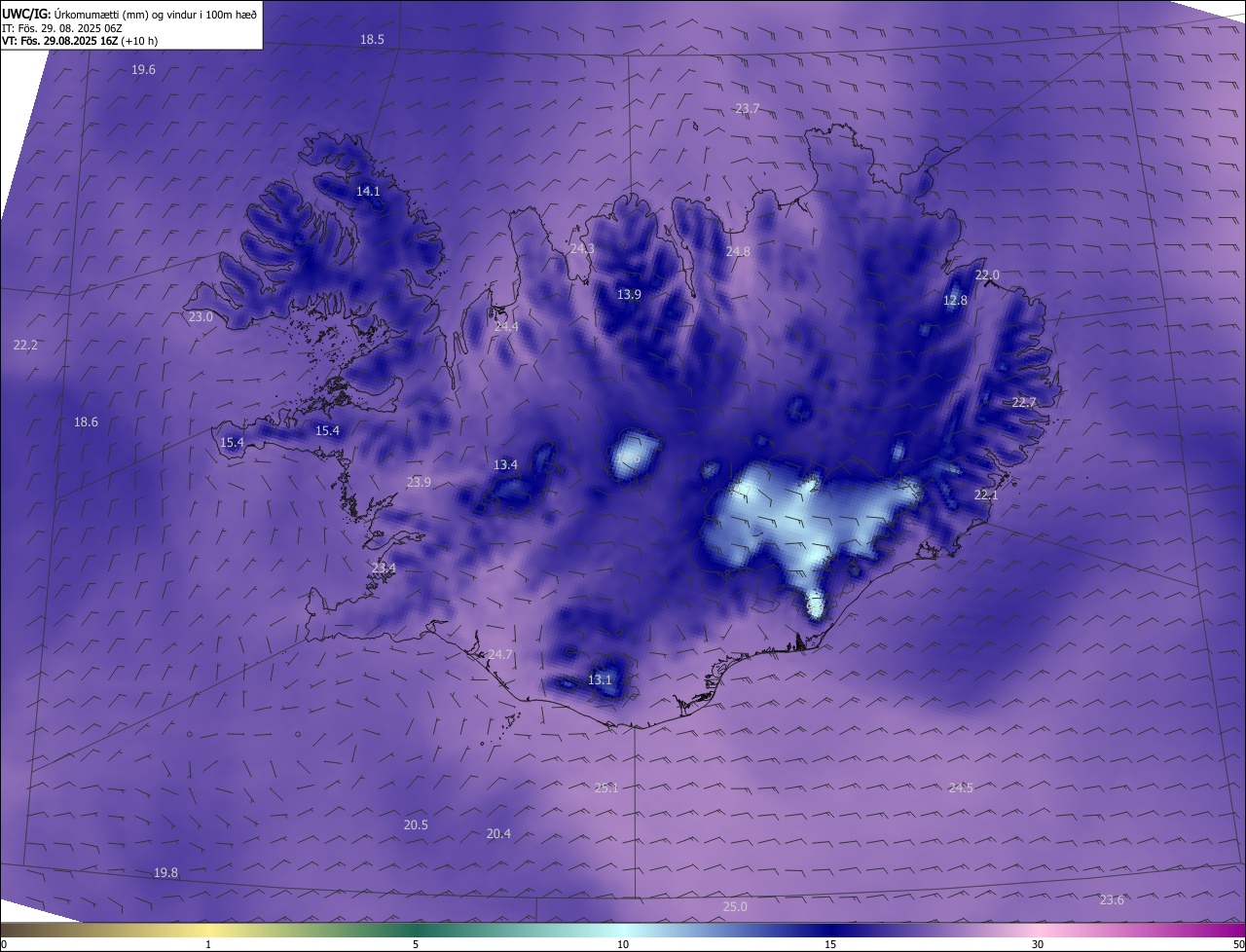Click the 23.7 value label
Viewport: 1246px width, 952px height.
(x=747, y=108)
